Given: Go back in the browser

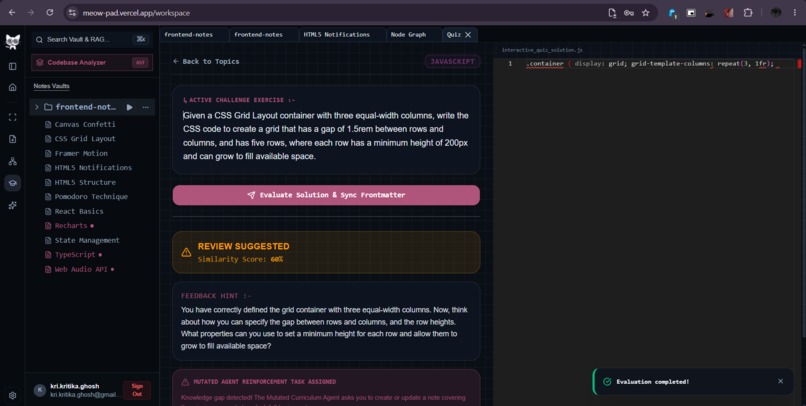Looking at the screenshot, I should tap(12, 13).
